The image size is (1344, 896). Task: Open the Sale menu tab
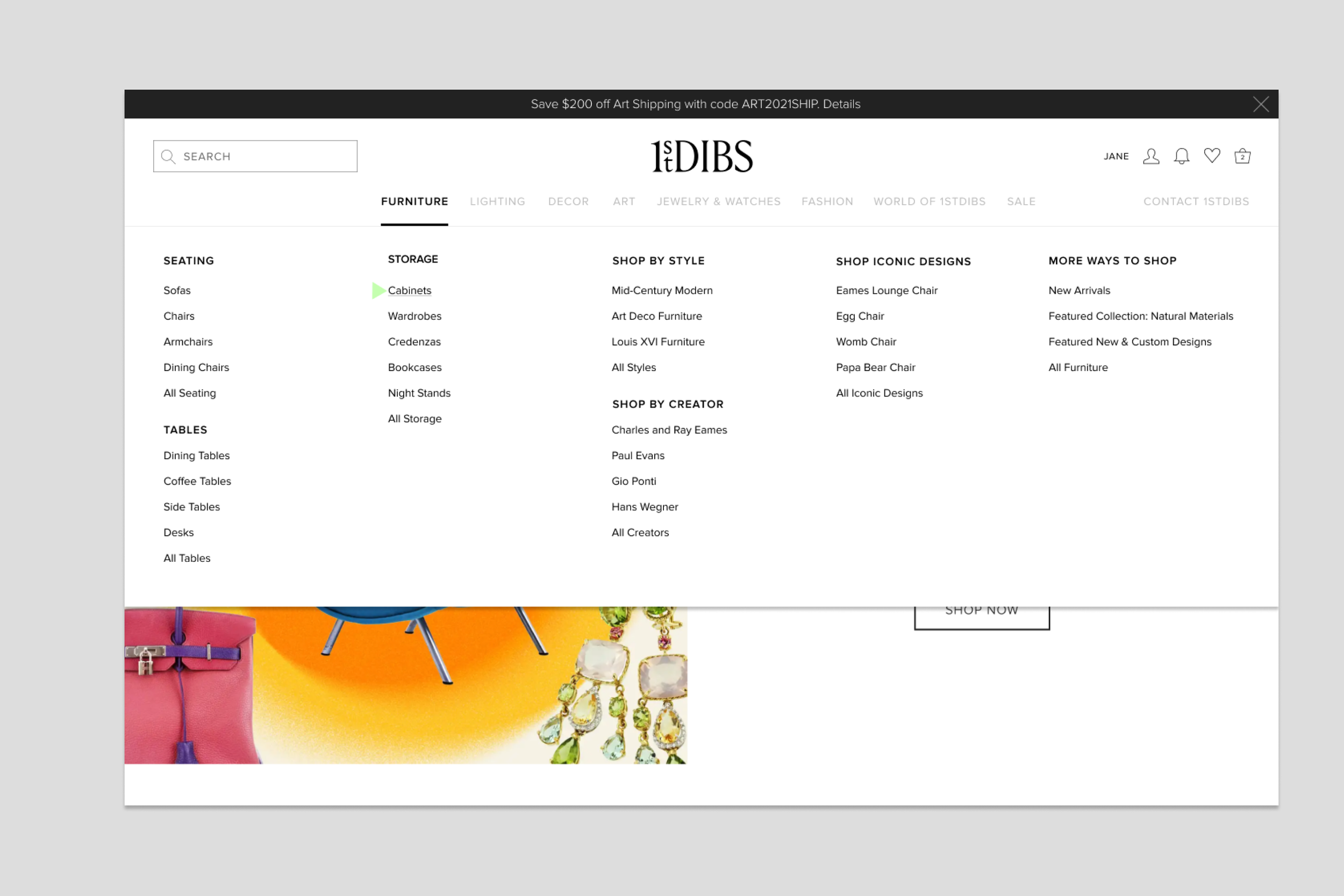(1021, 202)
